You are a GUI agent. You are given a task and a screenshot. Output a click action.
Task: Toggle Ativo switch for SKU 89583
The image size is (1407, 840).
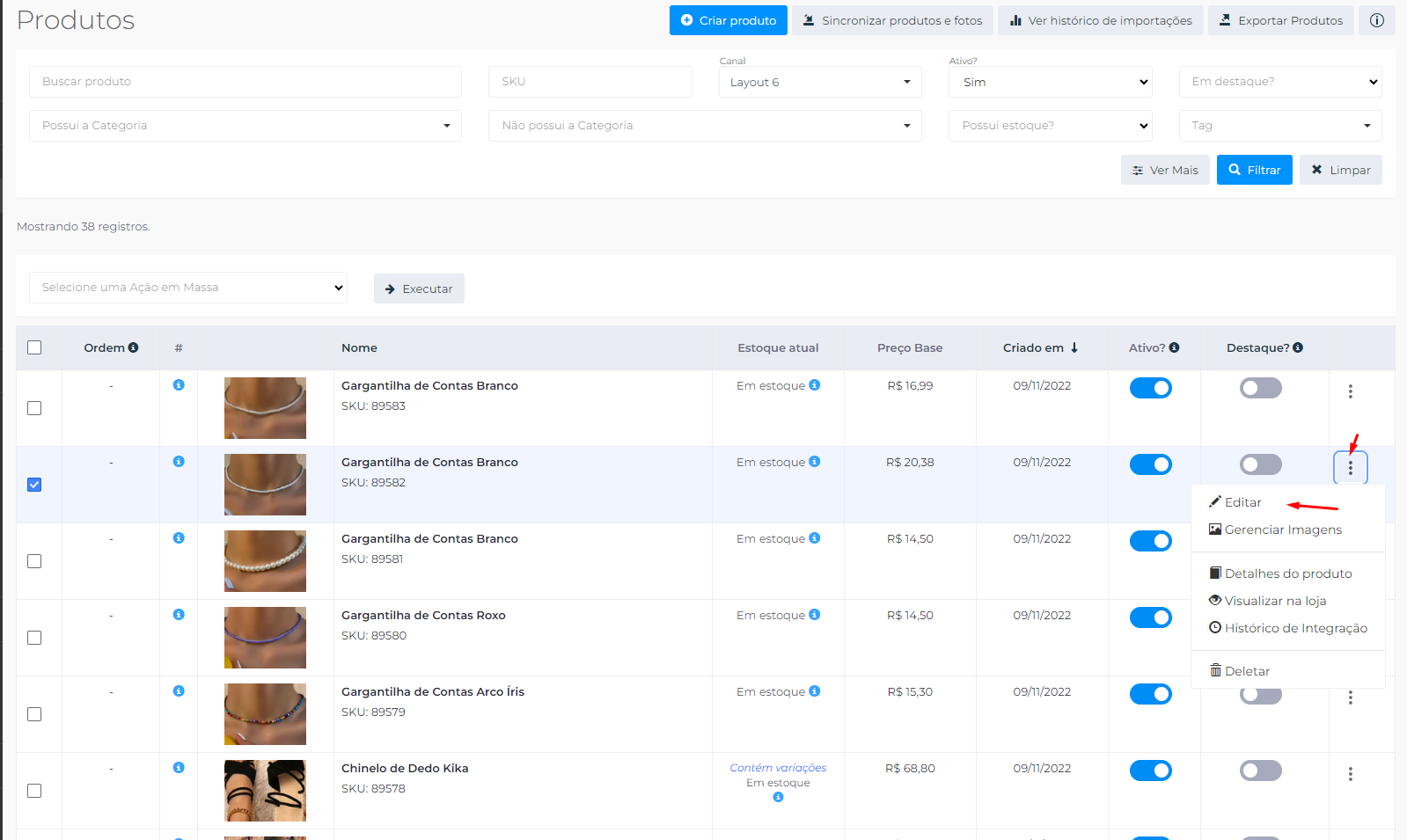coord(1150,388)
